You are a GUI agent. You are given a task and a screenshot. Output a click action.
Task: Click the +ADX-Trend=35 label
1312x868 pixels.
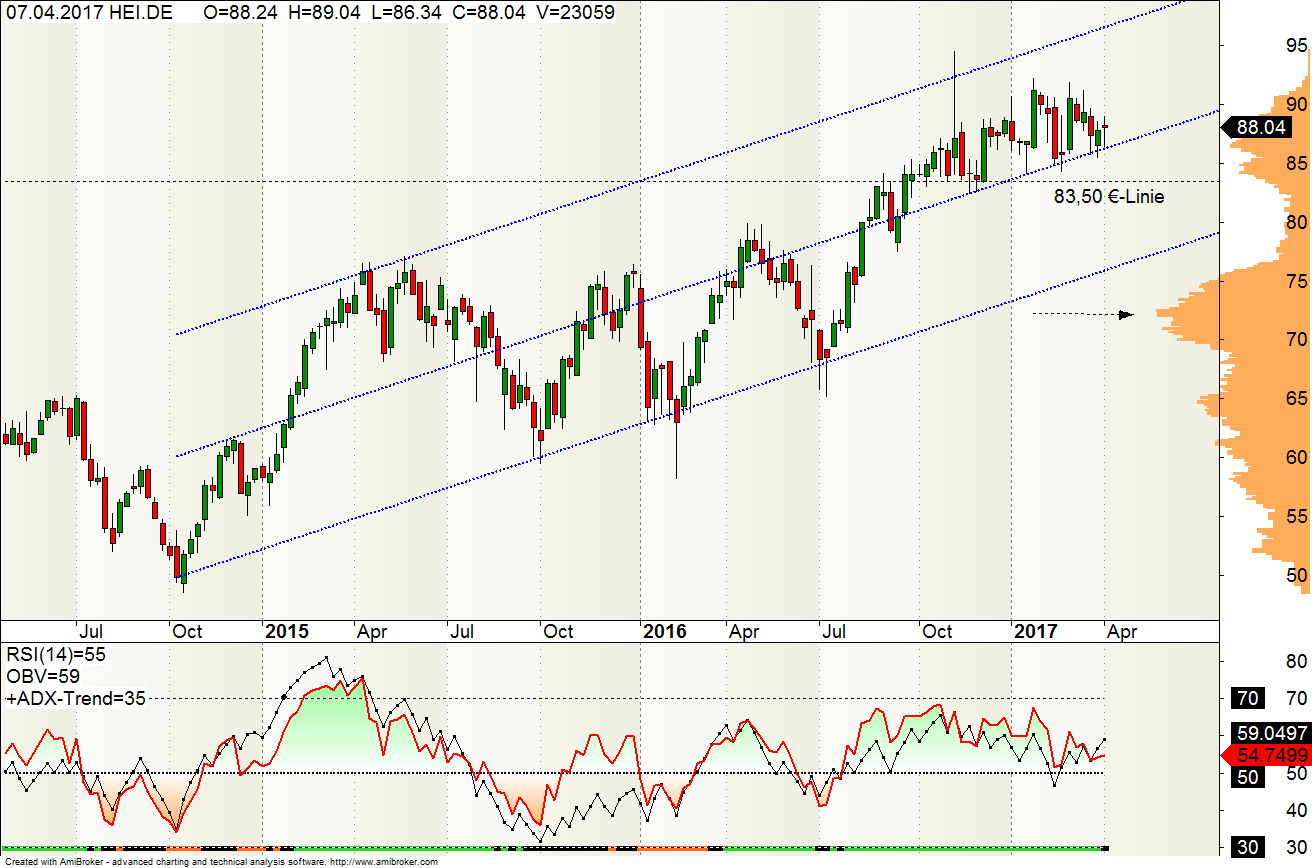tap(76, 698)
